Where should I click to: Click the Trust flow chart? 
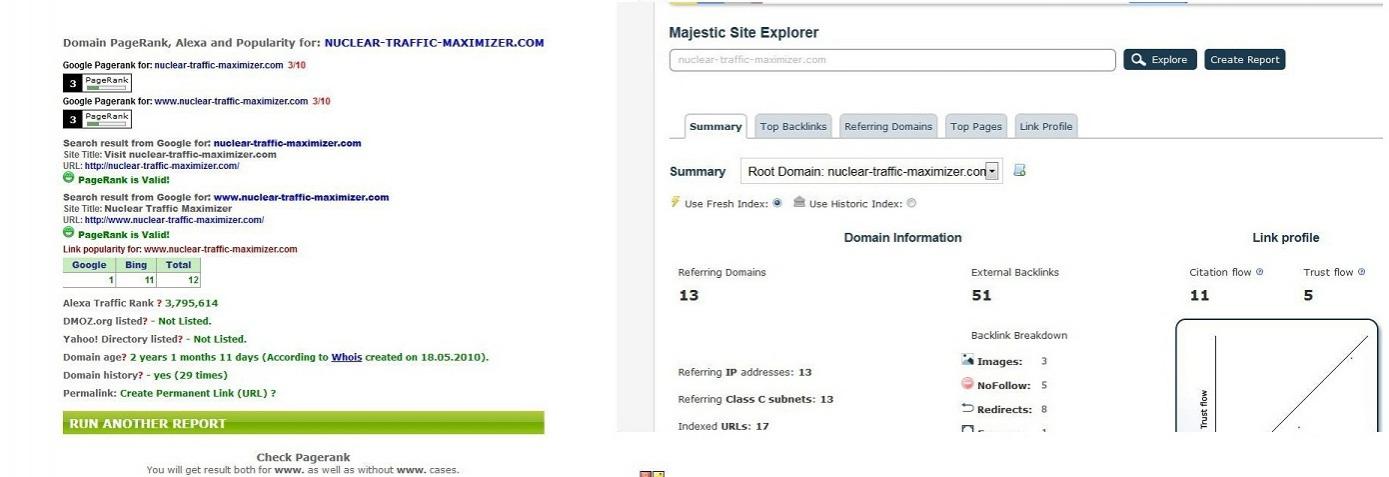pos(1277,376)
